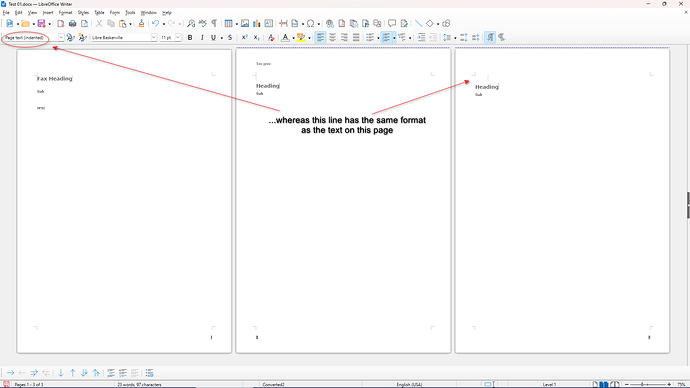Screen dimensions: 690x388
Task: Open the Table menu
Action: tap(99, 13)
